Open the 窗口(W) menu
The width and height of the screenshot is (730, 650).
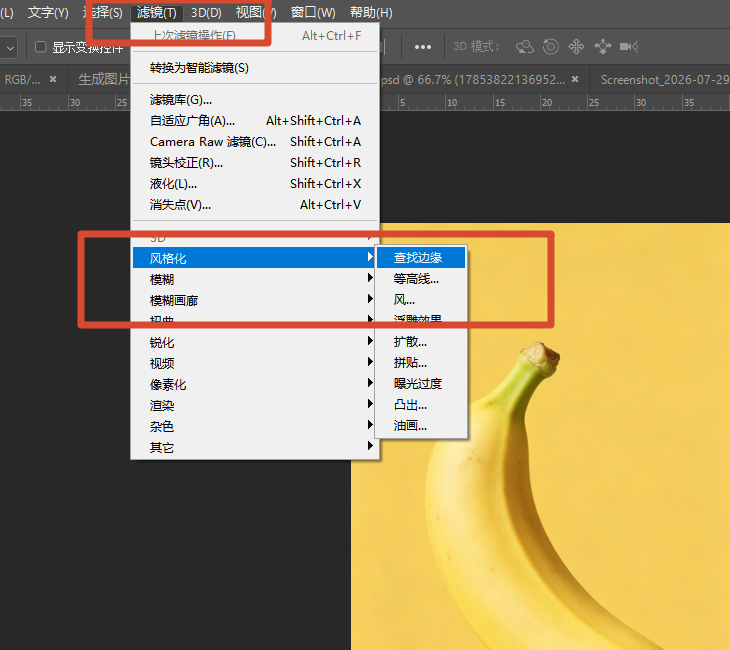point(313,13)
